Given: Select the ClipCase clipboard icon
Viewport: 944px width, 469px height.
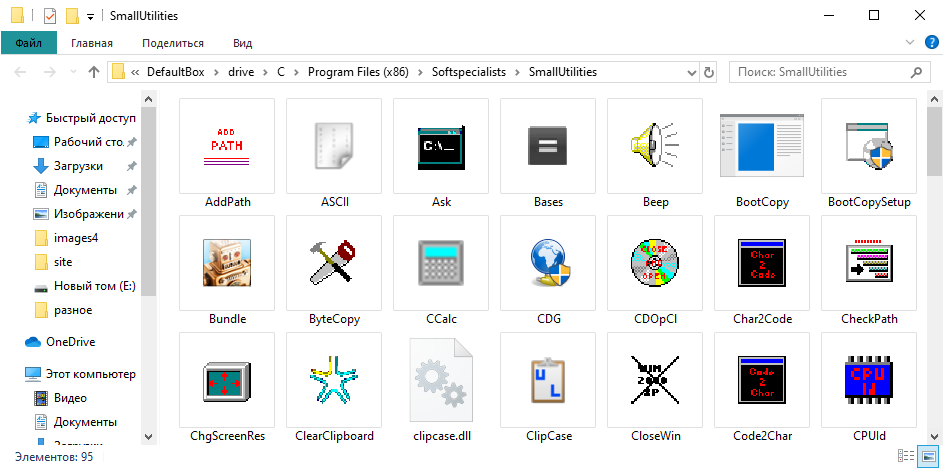Looking at the screenshot, I should click(x=548, y=379).
